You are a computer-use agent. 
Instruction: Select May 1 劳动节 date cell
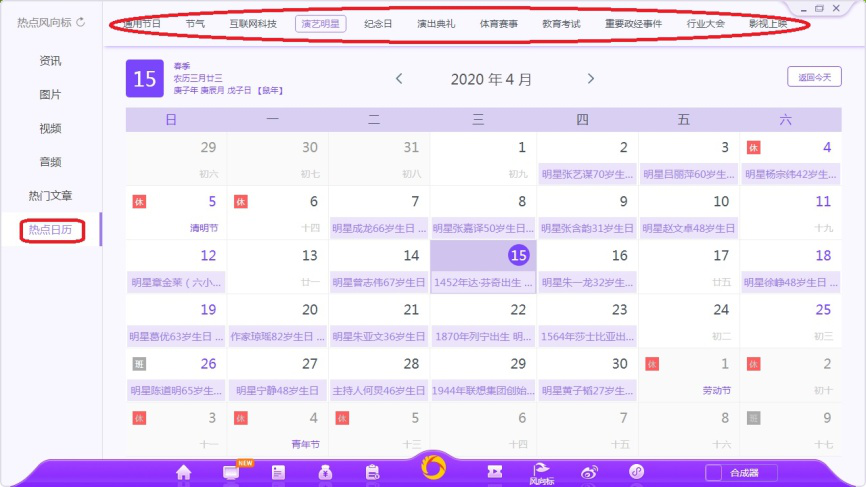689,375
